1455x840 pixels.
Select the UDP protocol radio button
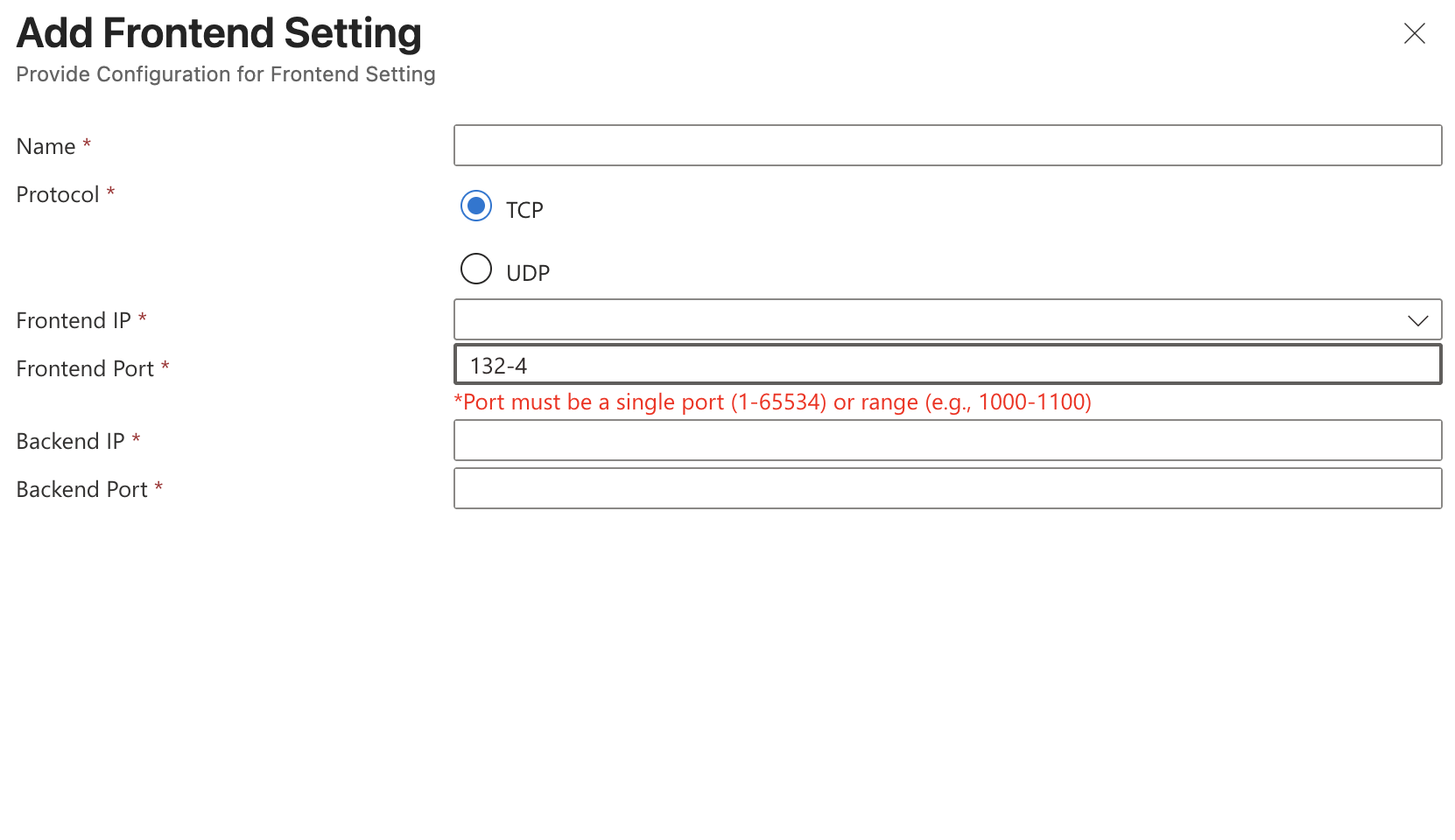tap(476, 269)
